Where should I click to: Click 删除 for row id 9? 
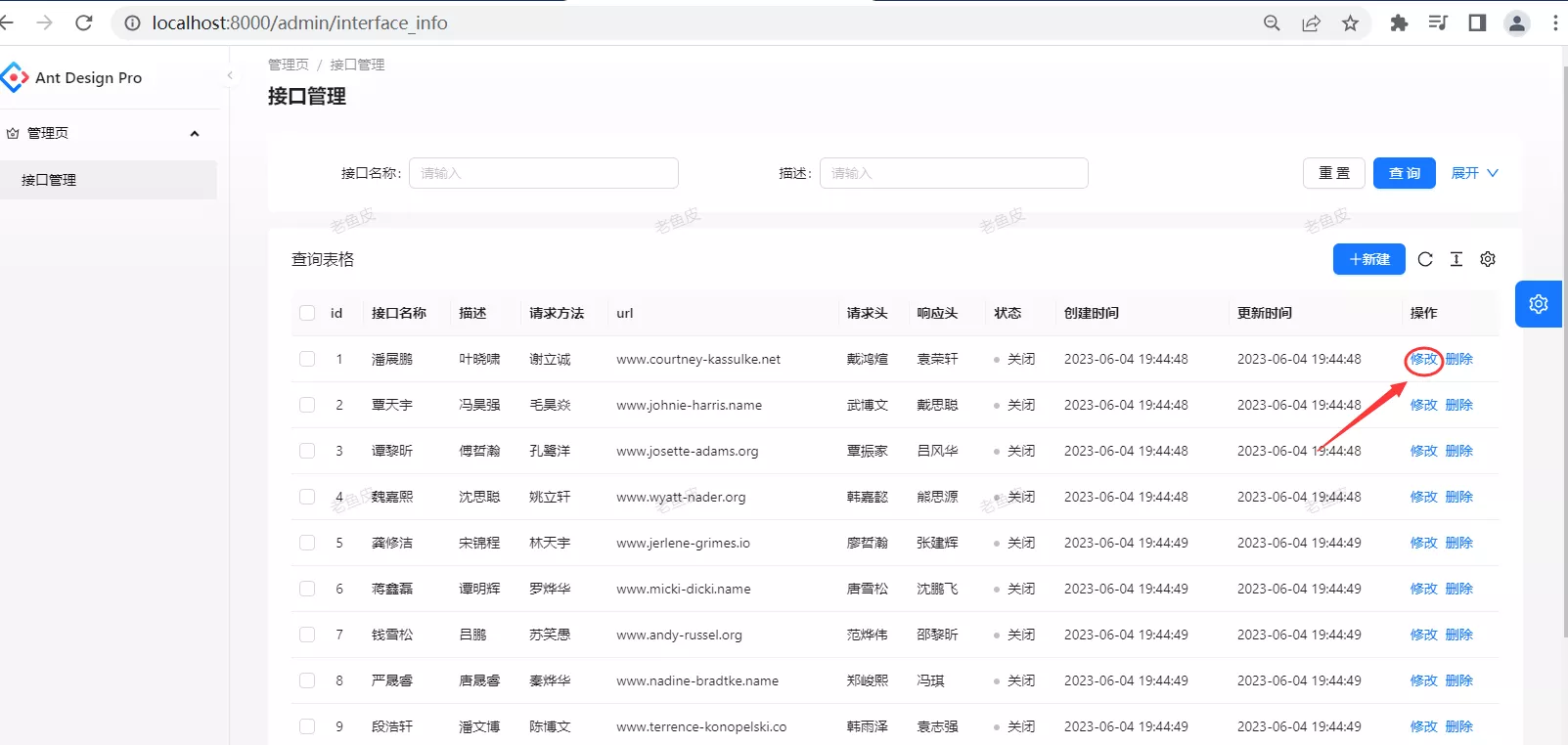(1459, 726)
